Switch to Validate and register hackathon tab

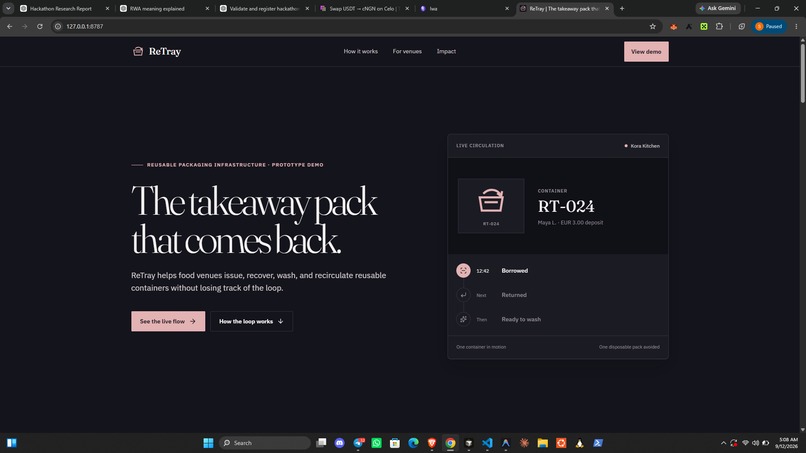coord(264,9)
